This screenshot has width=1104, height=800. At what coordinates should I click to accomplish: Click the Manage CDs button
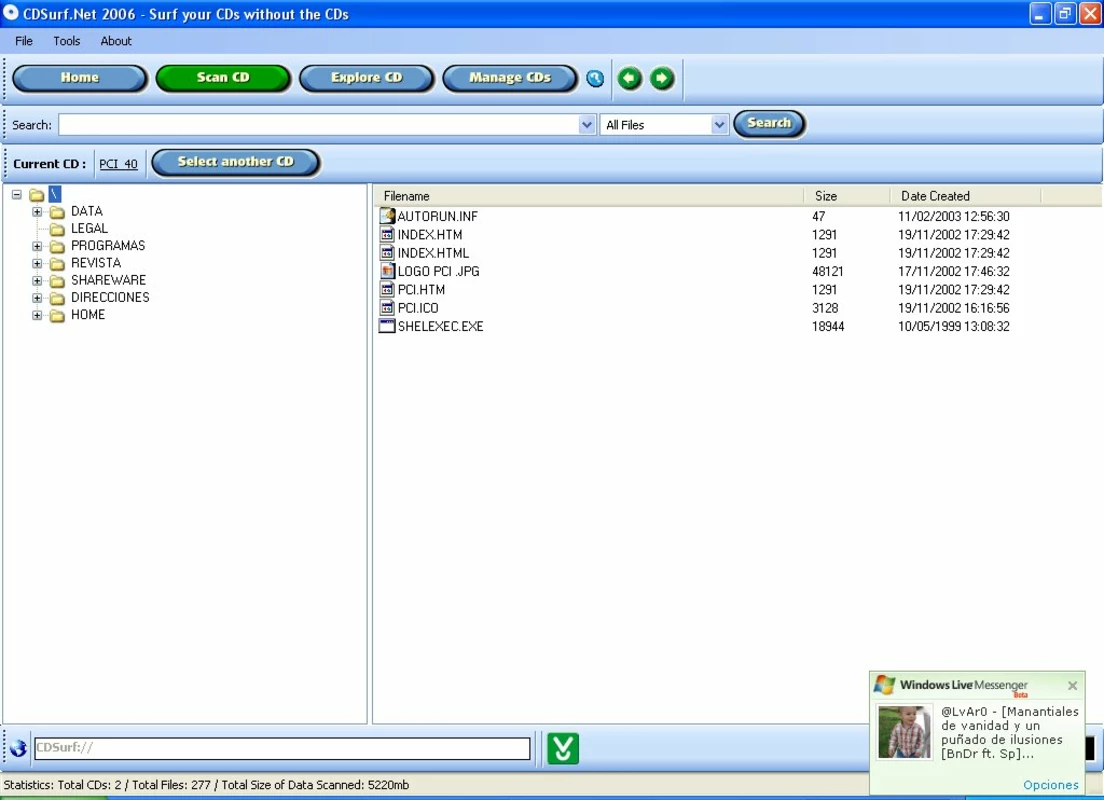(x=510, y=78)
